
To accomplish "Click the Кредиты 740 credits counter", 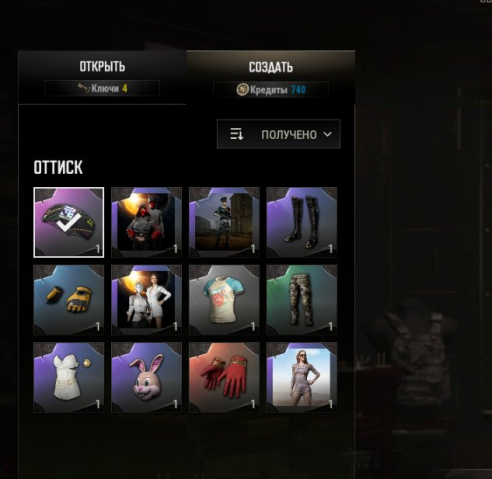I will [271, 90].
